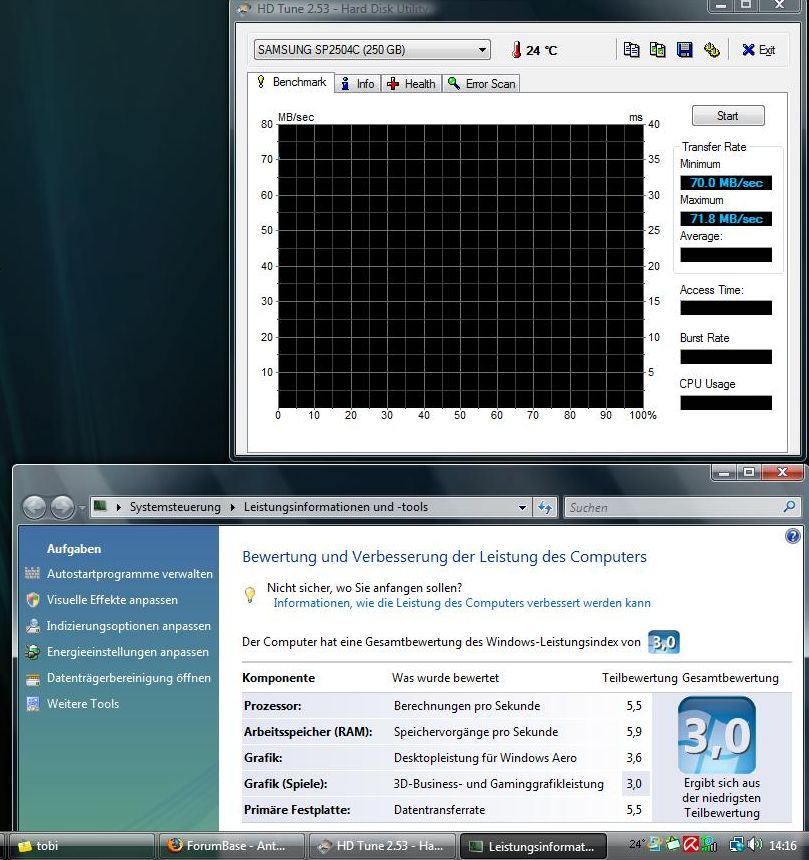Open the tobi folder taskbar button

[x=80, y=846]
